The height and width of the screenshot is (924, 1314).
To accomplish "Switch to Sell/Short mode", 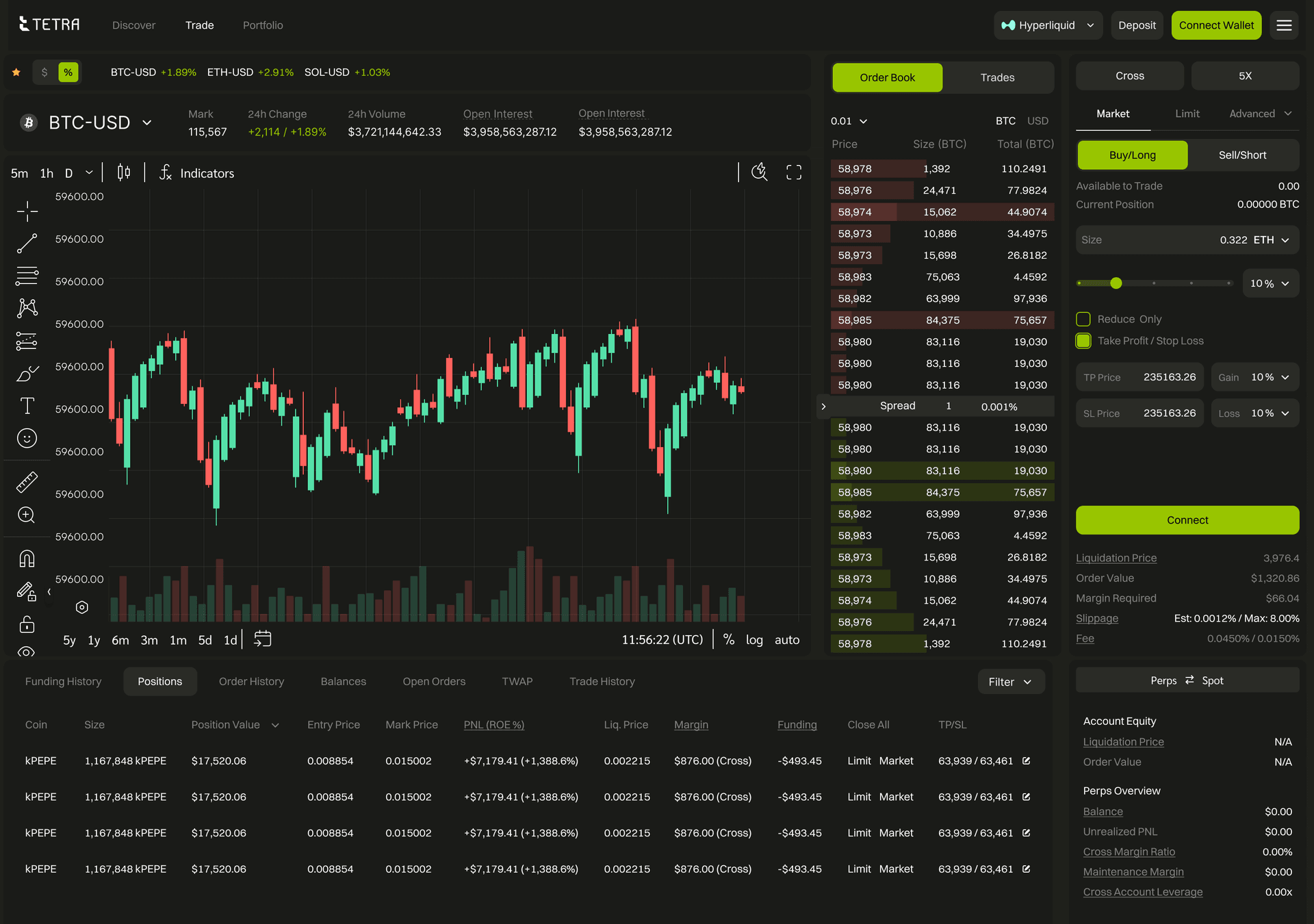I will [1243, 155].
